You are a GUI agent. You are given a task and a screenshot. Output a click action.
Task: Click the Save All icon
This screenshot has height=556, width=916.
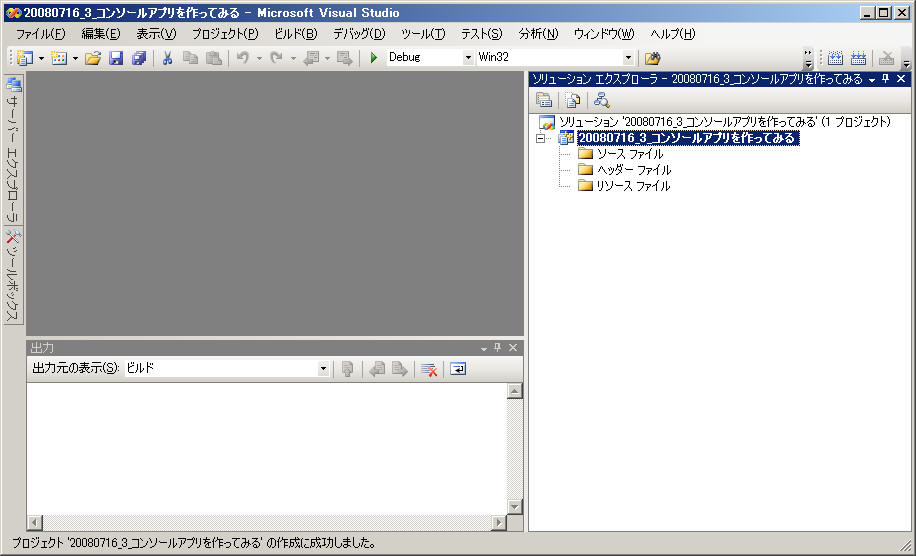point(139,58)
